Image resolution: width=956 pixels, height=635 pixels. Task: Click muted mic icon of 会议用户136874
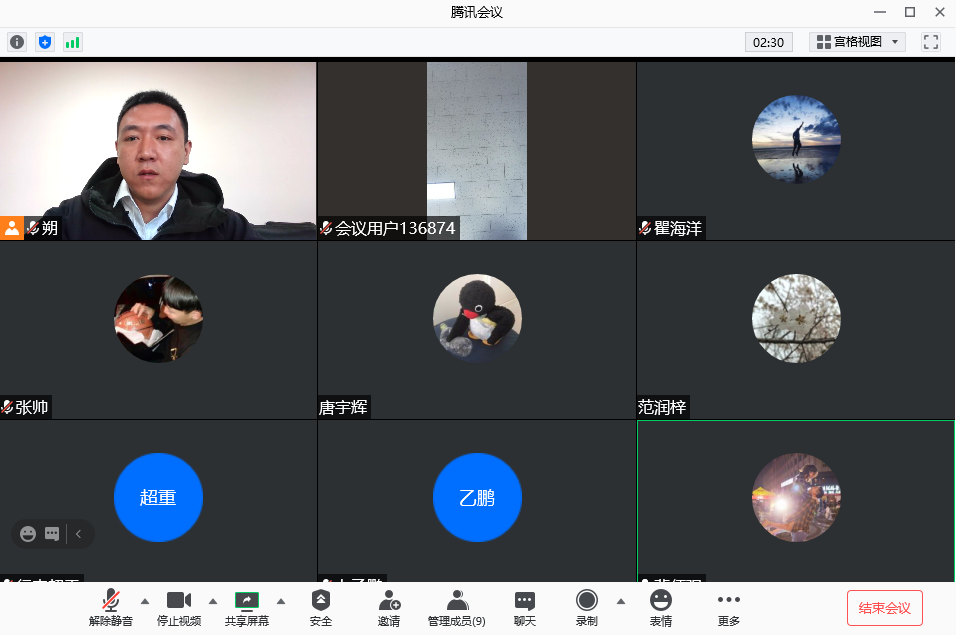point(326,229)
